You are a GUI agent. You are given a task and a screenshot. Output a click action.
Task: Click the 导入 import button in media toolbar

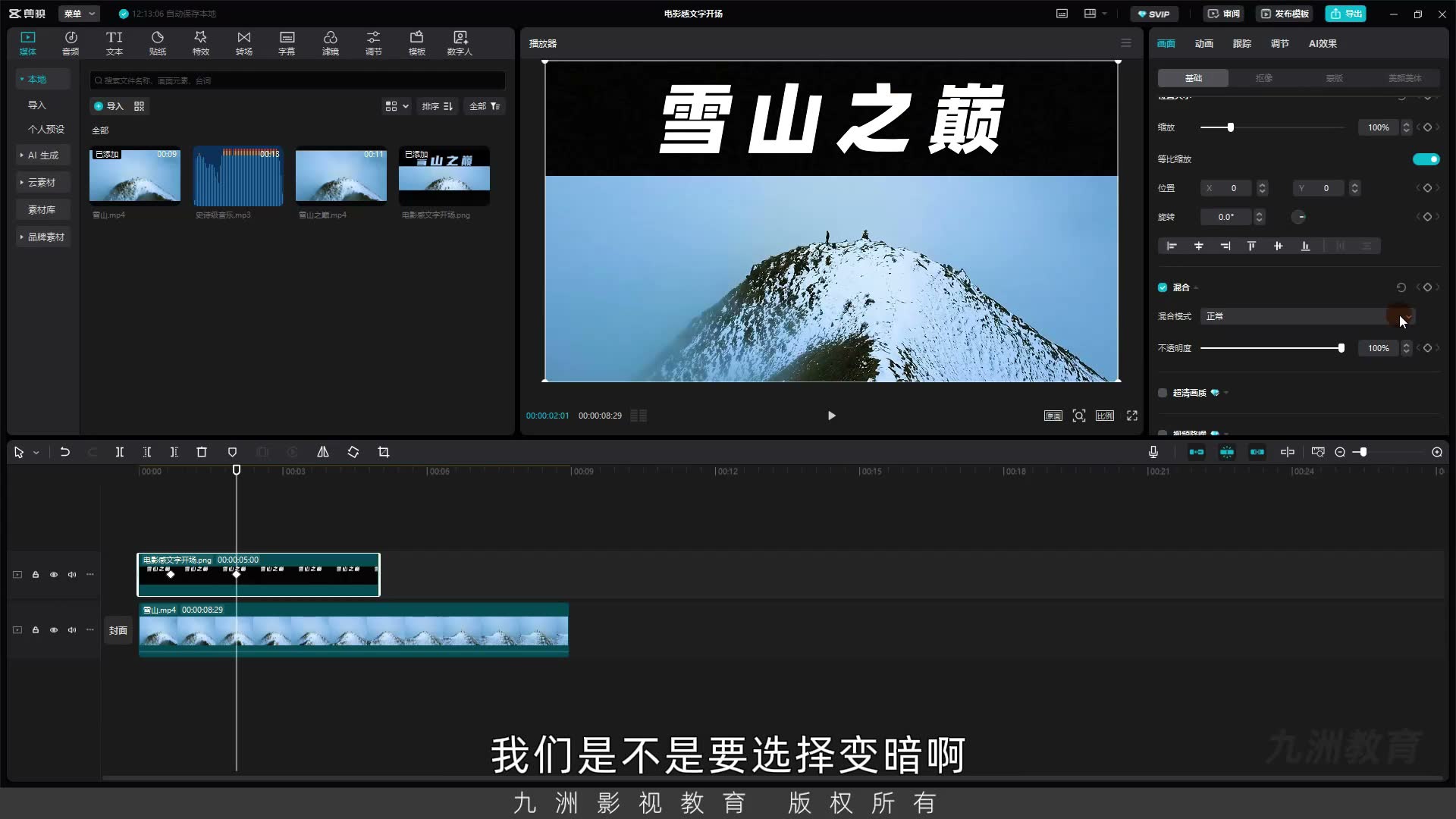tap(108, 106)
